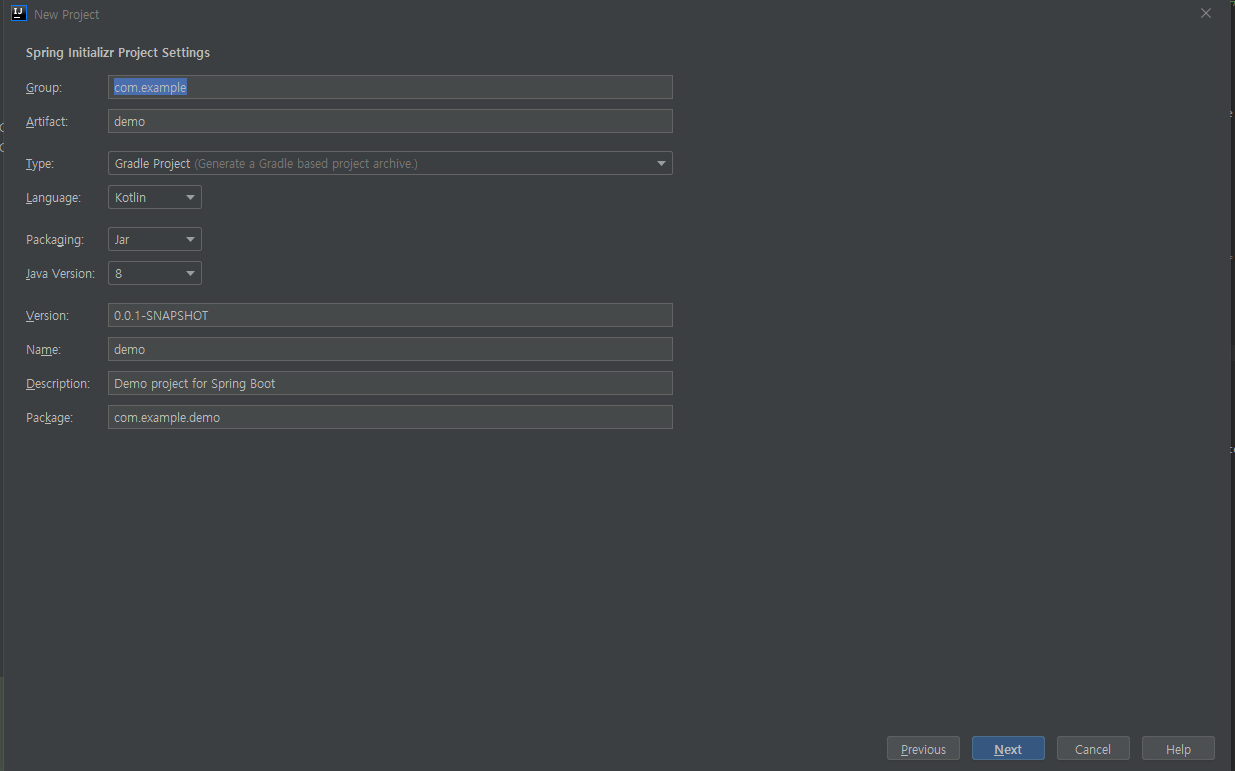
Task: Cancel the new project wizard
Action: point(1093,749)
